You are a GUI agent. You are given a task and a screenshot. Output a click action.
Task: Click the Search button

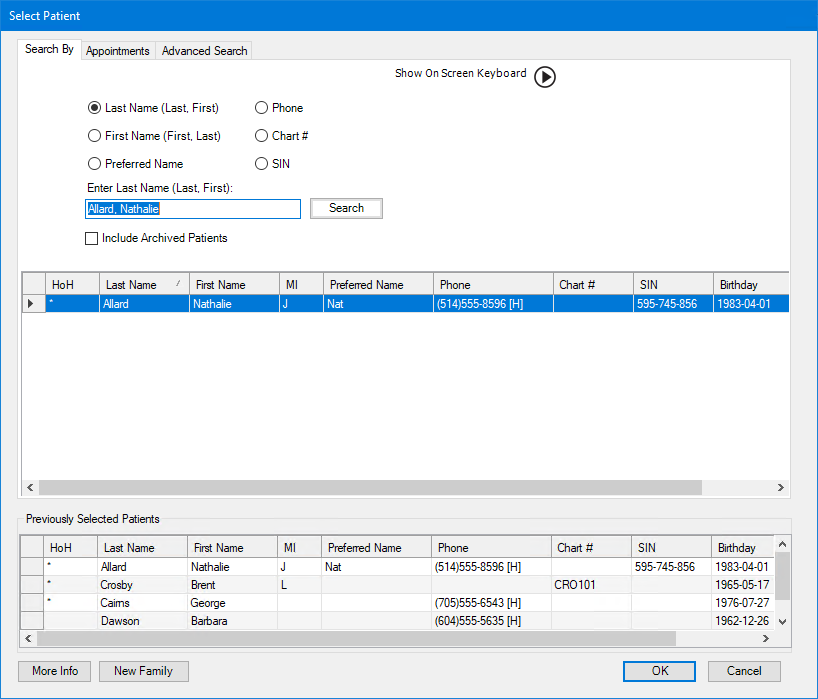coord(346,208)
